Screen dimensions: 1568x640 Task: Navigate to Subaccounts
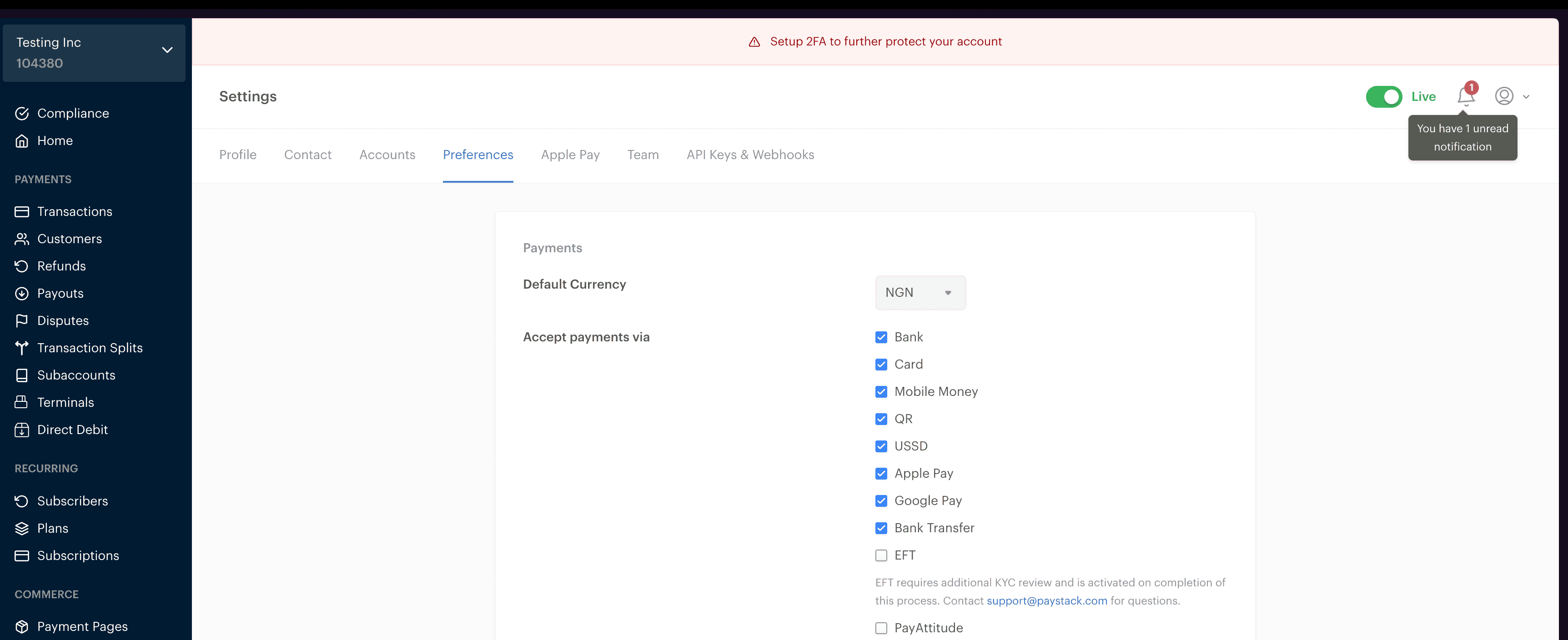(76, 375)
